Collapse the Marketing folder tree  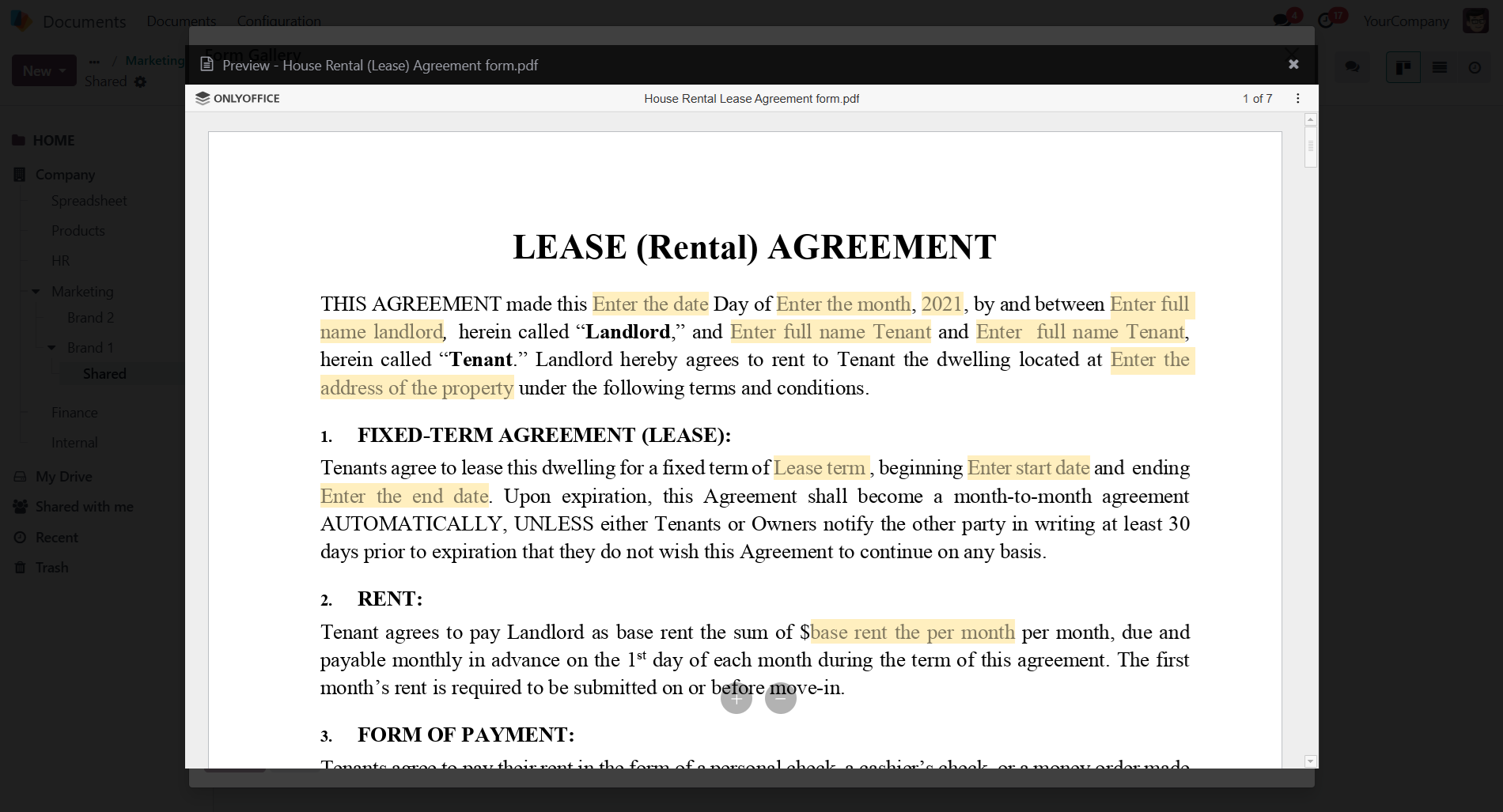pos(36,292)
